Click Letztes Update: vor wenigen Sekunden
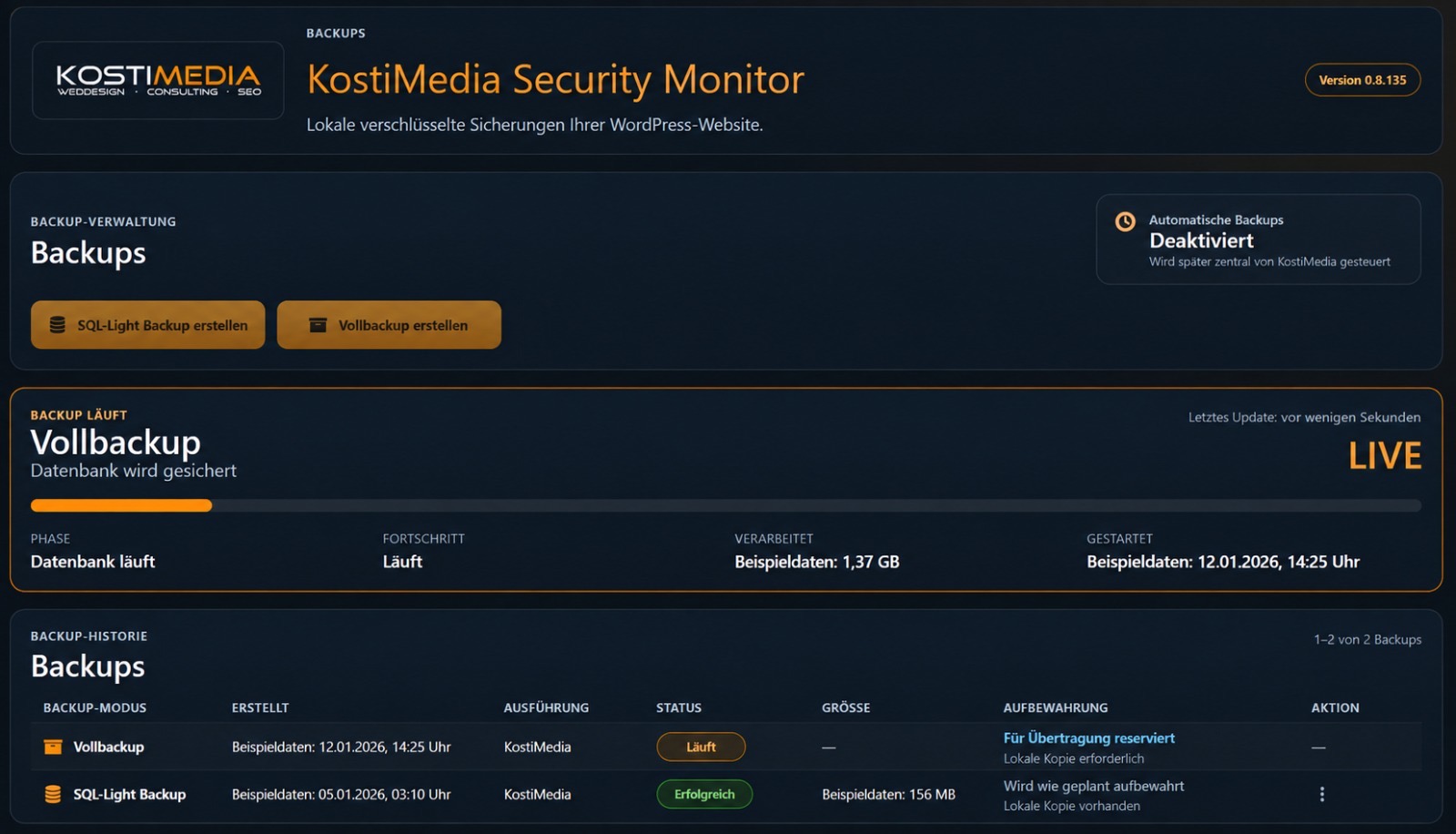Image resolution: width=1456 pixels, height=834 pixels. (x=1304, y=417)
